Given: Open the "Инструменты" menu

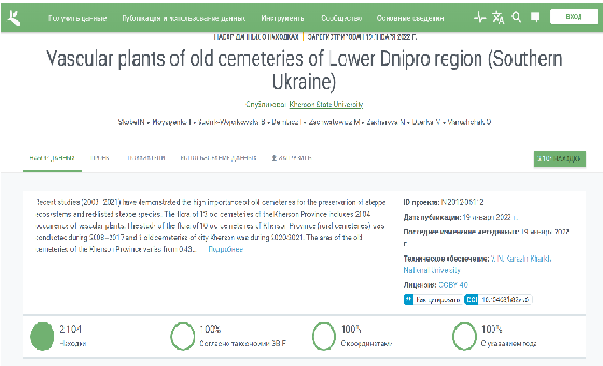Looking at the screenshot, I should (283, 18).
